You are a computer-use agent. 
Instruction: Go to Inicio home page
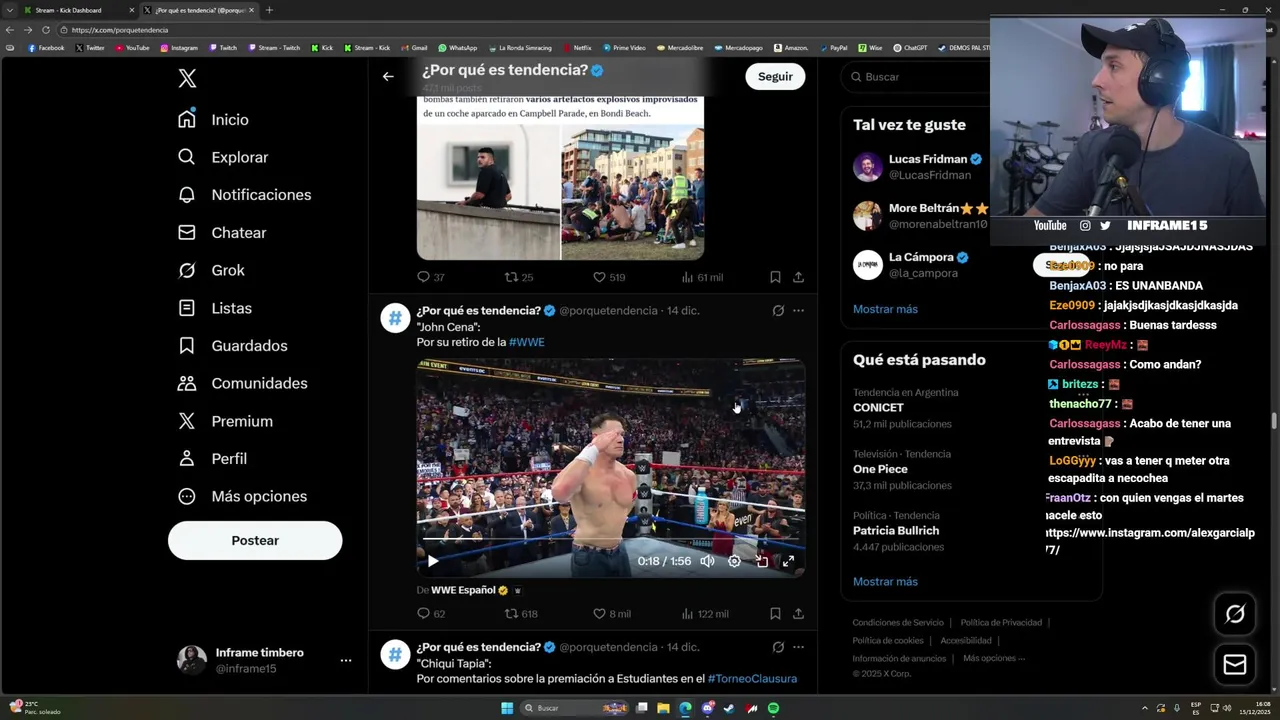click(x=213, y=119)
